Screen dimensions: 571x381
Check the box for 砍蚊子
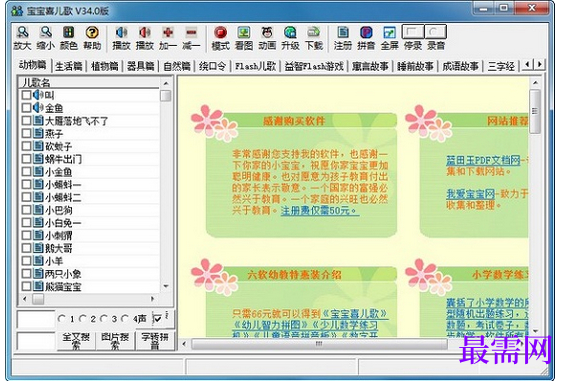tap(26, 146)
